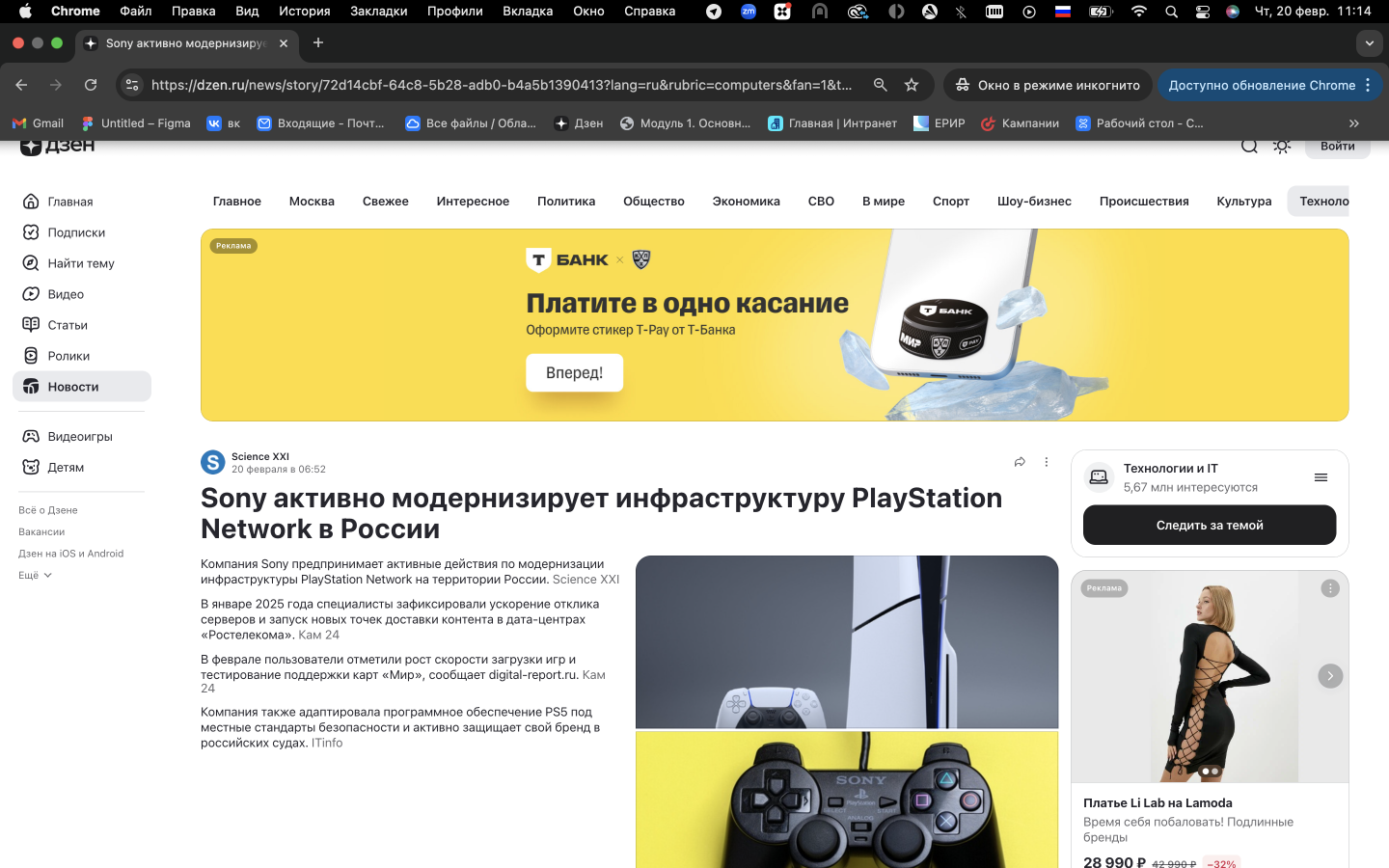
Task: Show next image in Lamoda ad carousel
Action: (x=1330, y=676)
